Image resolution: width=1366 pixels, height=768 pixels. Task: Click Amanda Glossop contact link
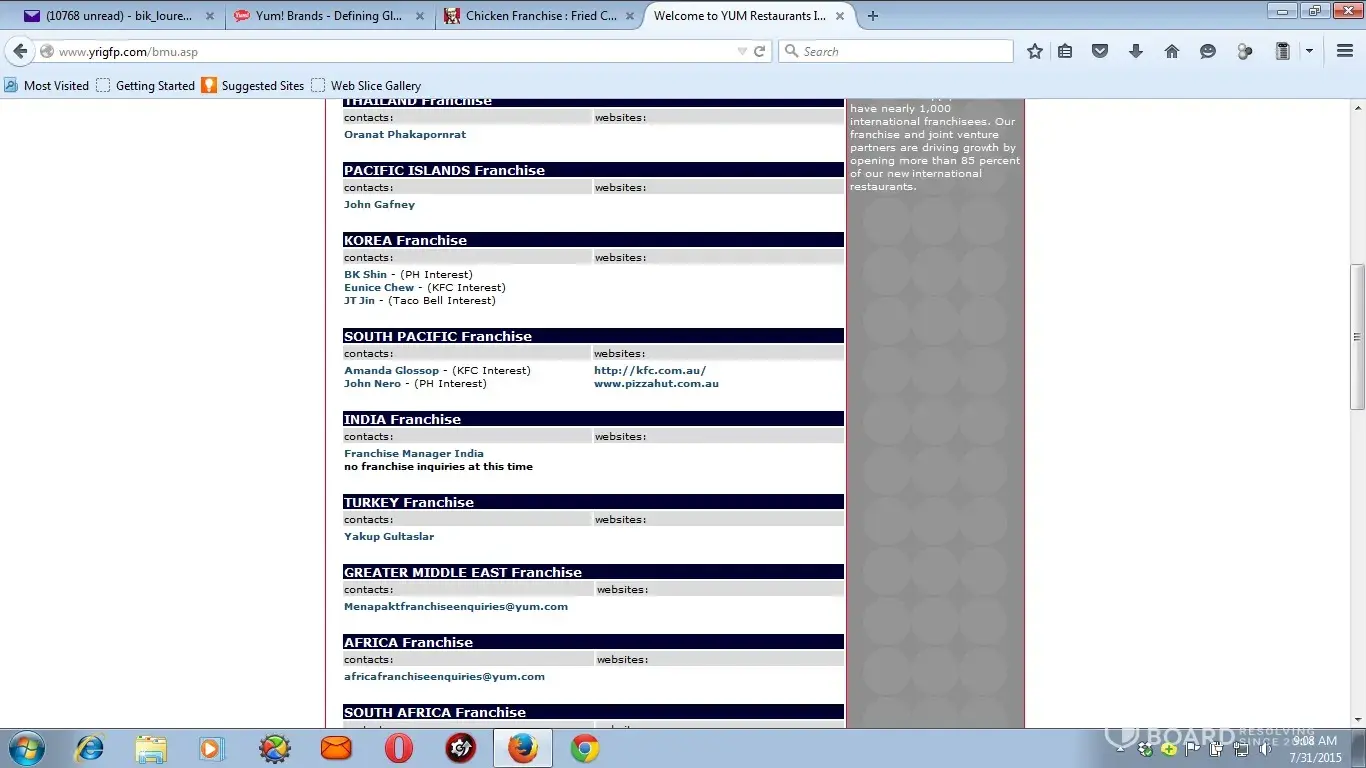click(x=391, y=371)
